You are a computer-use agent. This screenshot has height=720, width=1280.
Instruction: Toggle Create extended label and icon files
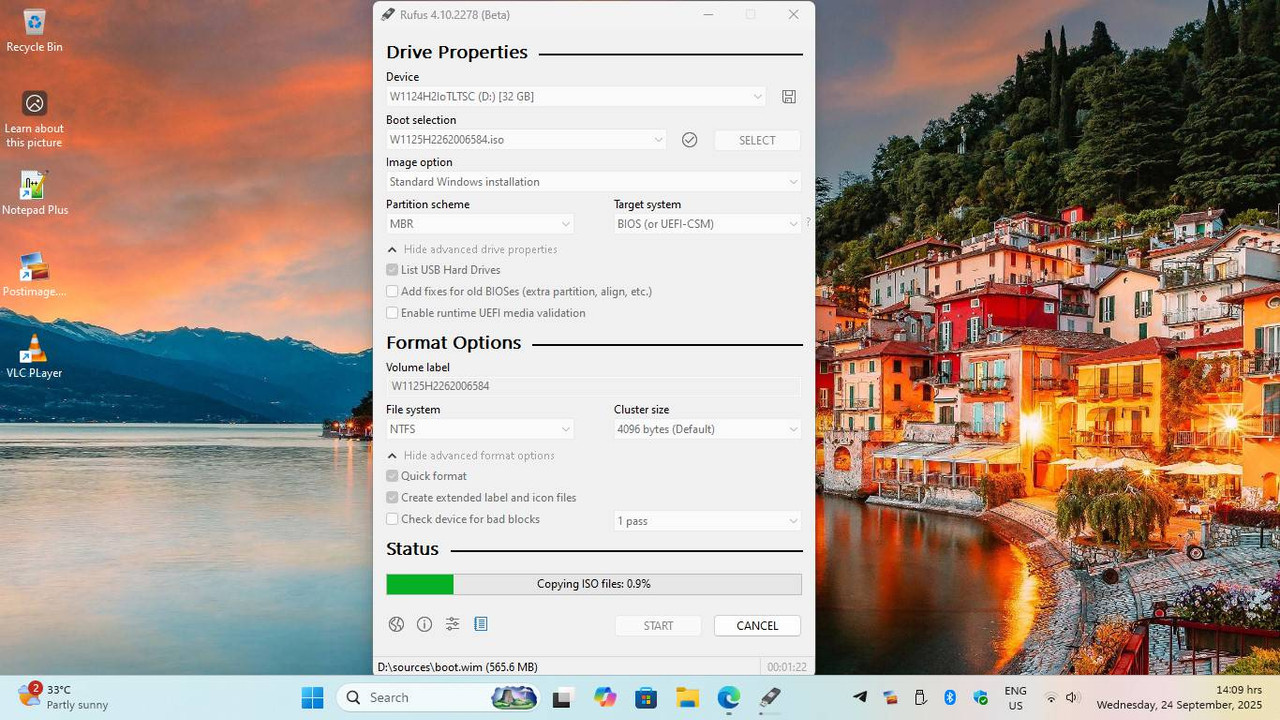click(392, 498)
